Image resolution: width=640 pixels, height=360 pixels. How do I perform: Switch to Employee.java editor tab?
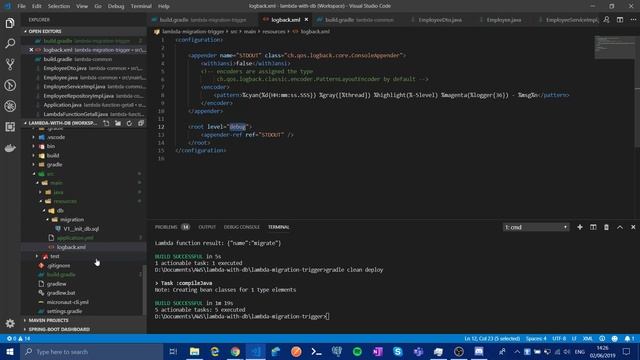[504, 20]
